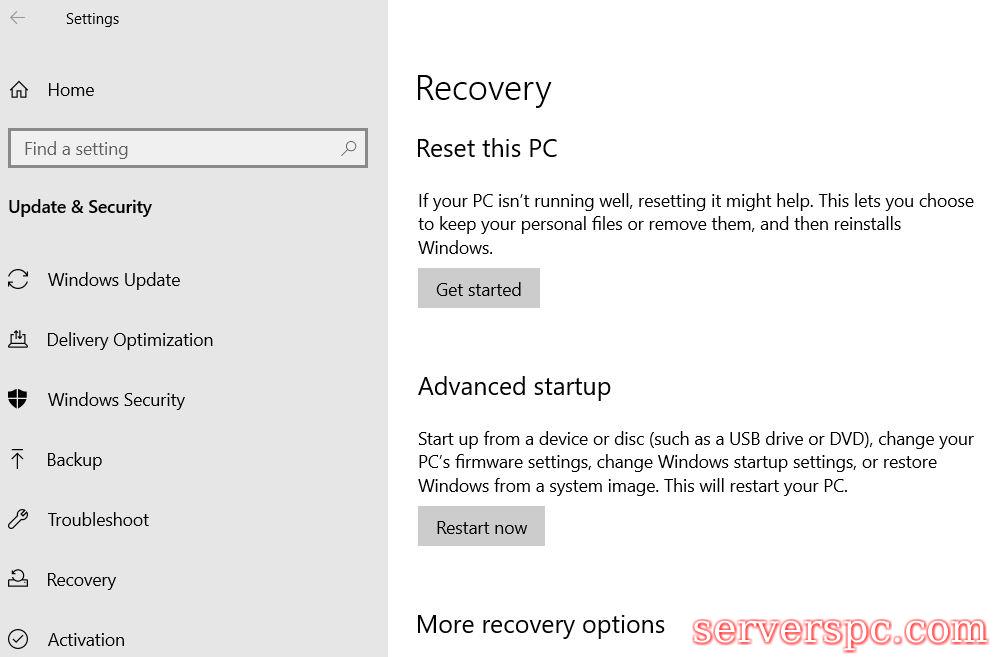Click the Troubleshoot wrench icon
The width and height of the screenshot is (1004, 657).
coord(18,520)
